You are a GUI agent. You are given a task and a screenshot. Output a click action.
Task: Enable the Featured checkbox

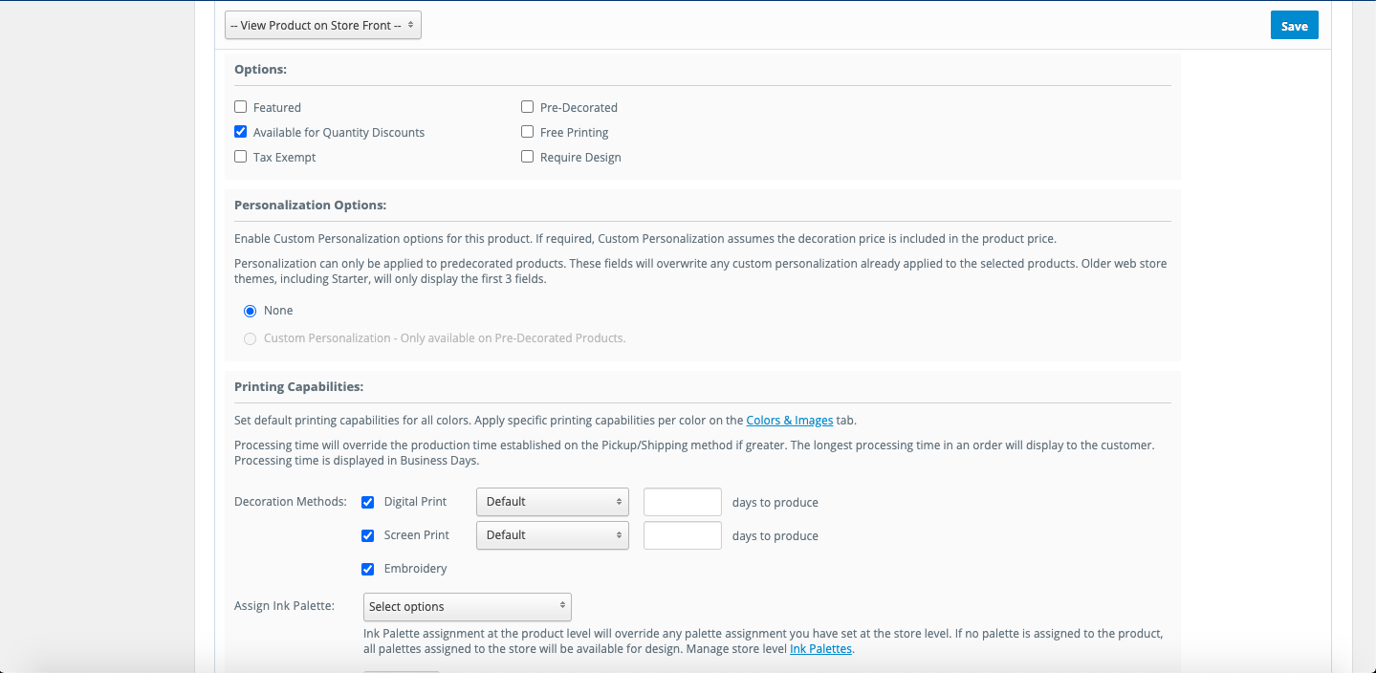tap(240, 106)
